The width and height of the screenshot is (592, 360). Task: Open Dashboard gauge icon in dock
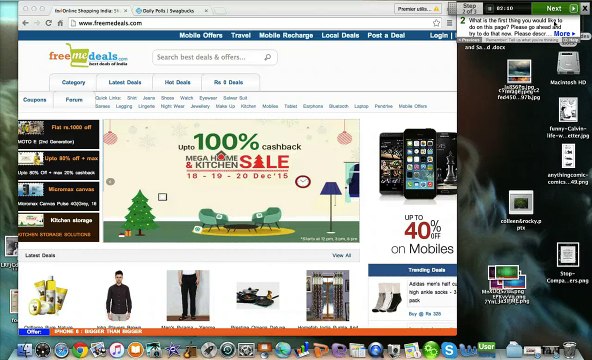pos(43,350)
